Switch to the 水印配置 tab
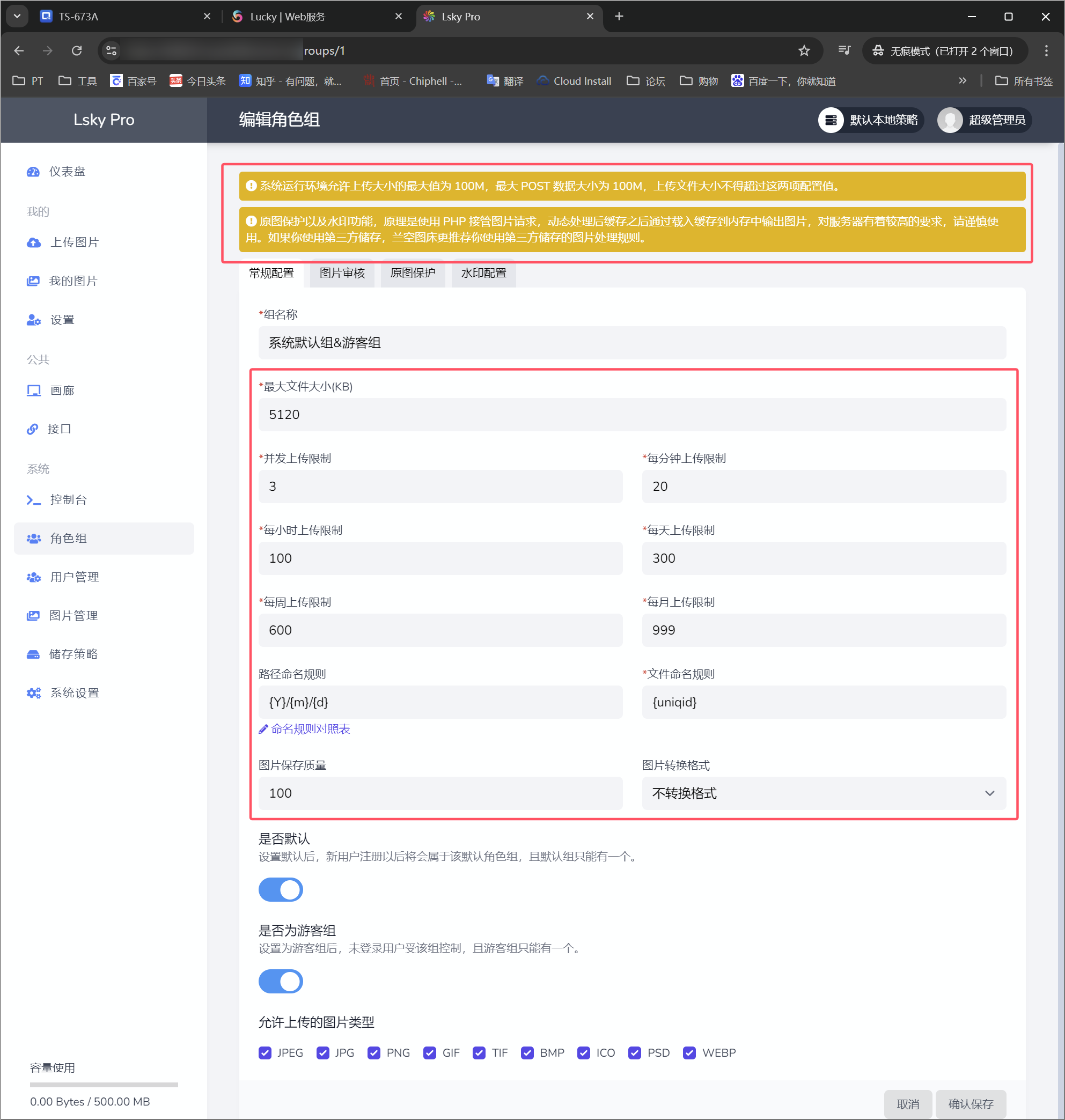 [x=484, y=273]
